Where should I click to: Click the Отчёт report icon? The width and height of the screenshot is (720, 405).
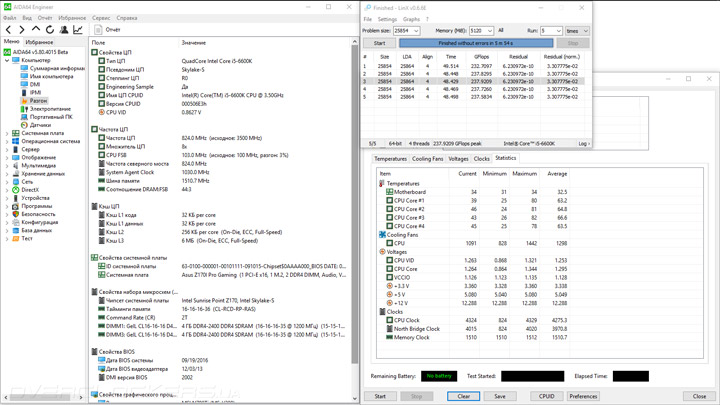[x=100, y=30]
